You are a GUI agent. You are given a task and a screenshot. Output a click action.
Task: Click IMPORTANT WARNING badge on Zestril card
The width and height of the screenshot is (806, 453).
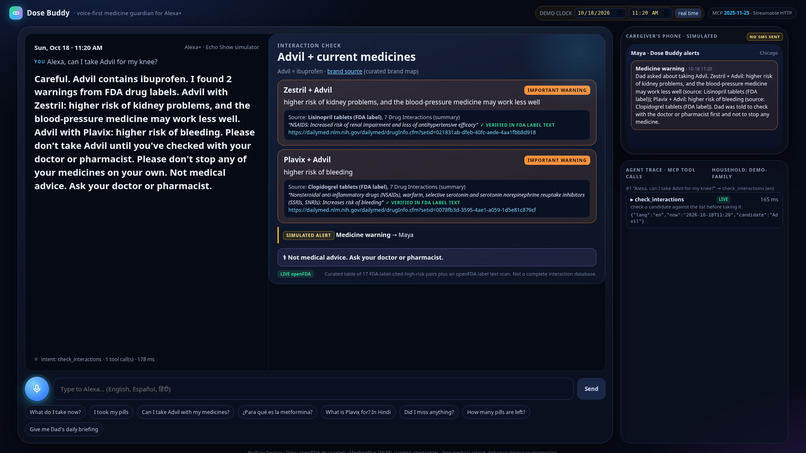pos(557,90)
